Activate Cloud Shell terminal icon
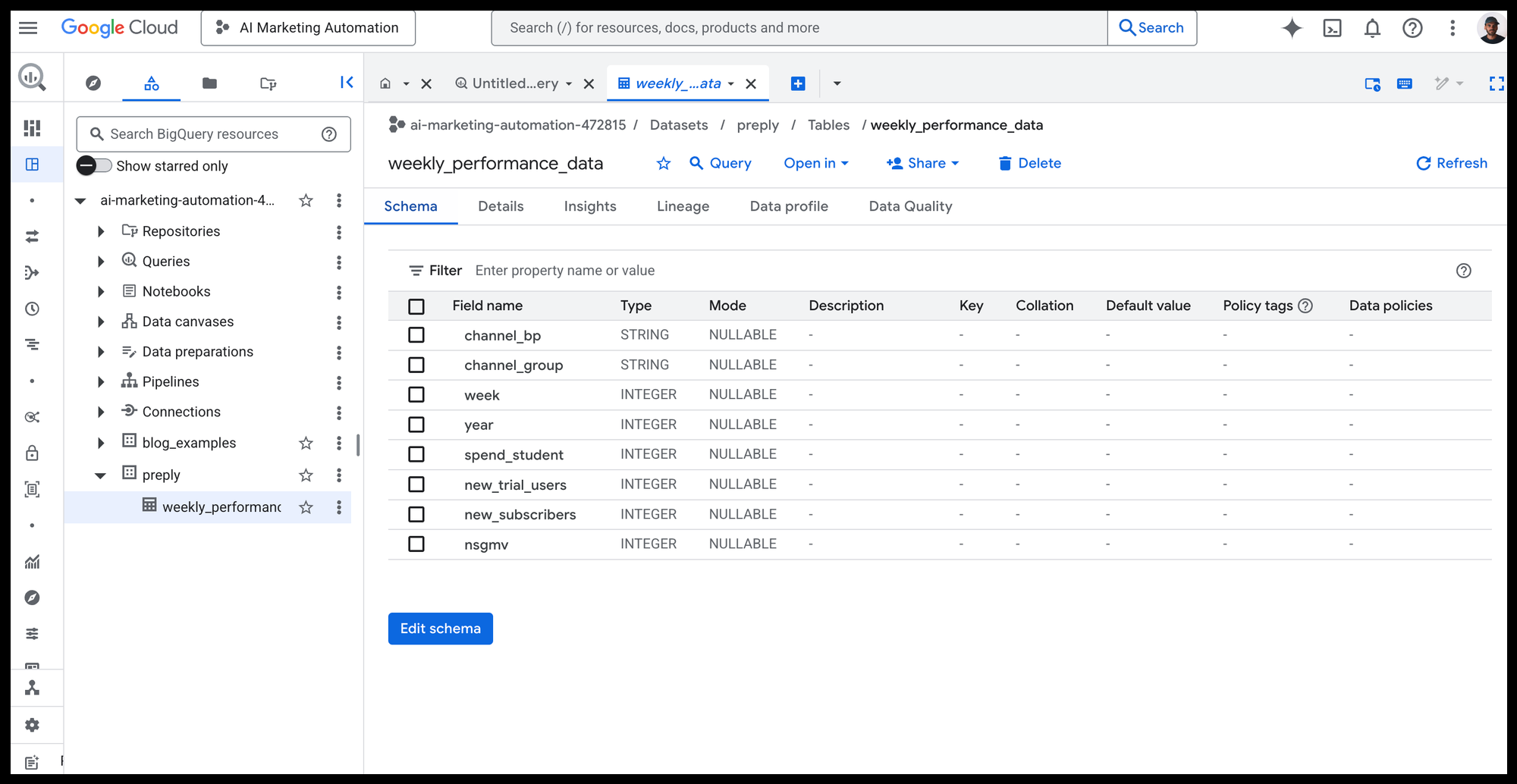Screen dimensions: 1517x784 point(1332,28)
